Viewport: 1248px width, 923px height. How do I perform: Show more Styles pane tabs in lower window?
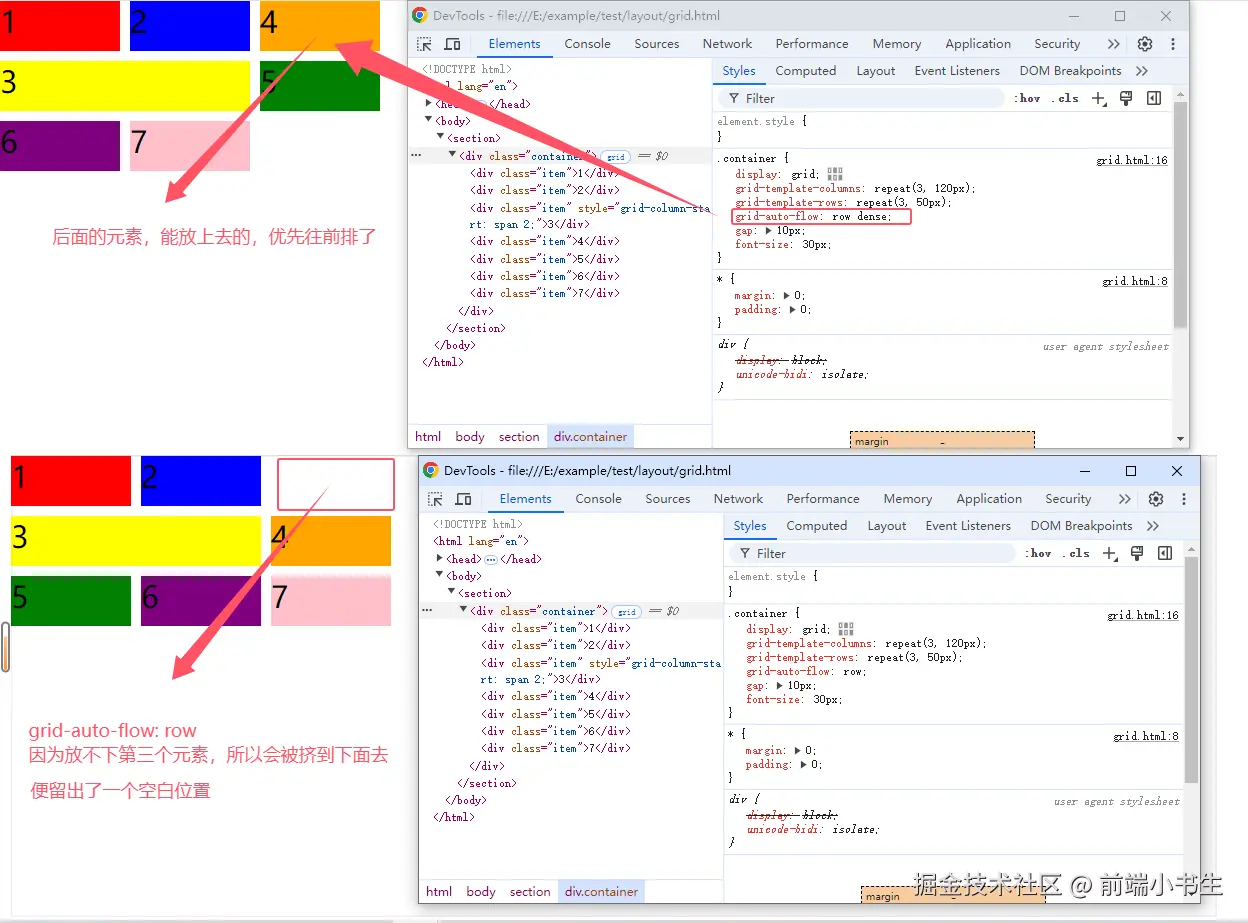coord(1153,526)
